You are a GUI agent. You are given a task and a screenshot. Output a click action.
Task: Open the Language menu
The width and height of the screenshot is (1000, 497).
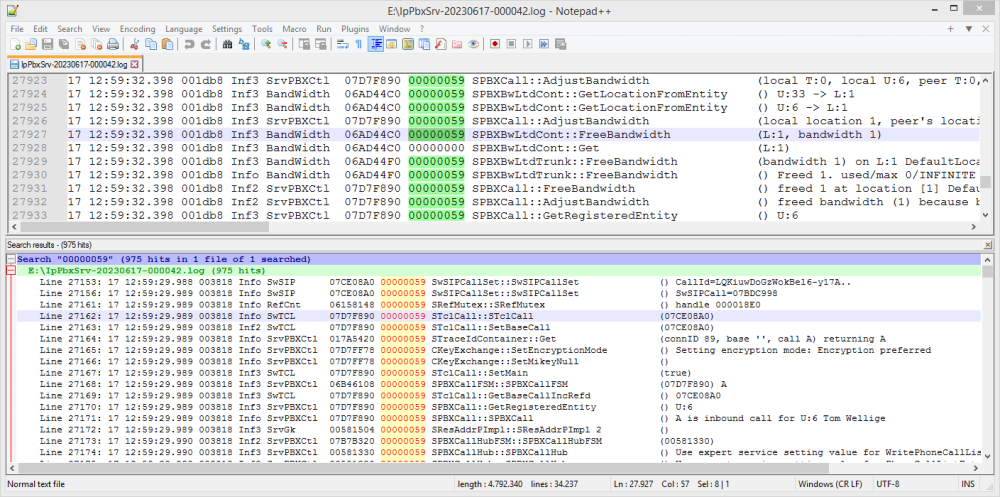[x=184, y=29]
